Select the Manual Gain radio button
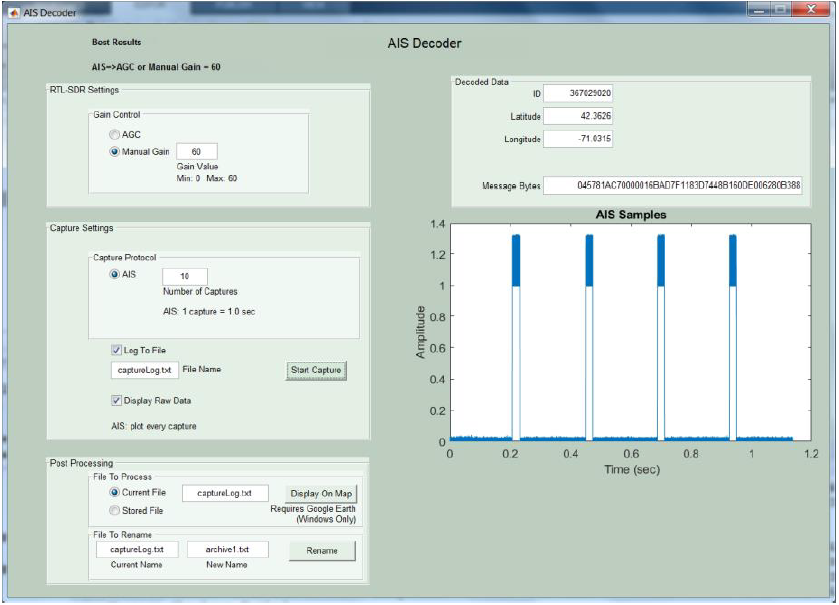 [x=115, y=151]
